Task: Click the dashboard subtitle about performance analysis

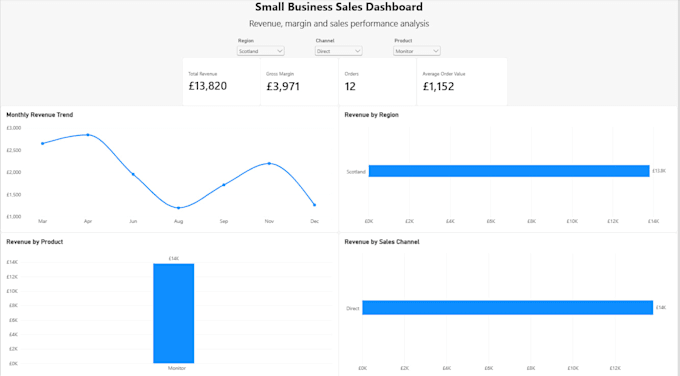Action: tap(339, 24)
